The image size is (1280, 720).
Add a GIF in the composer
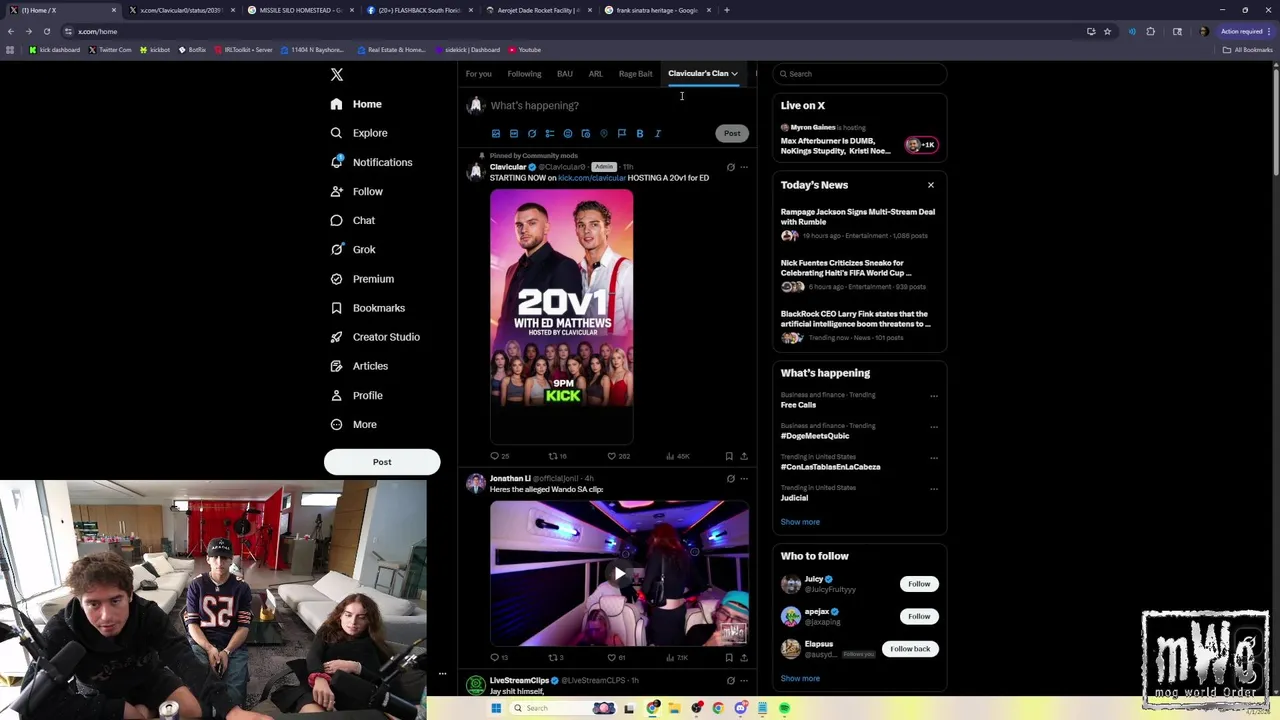(x=514, y=133)
